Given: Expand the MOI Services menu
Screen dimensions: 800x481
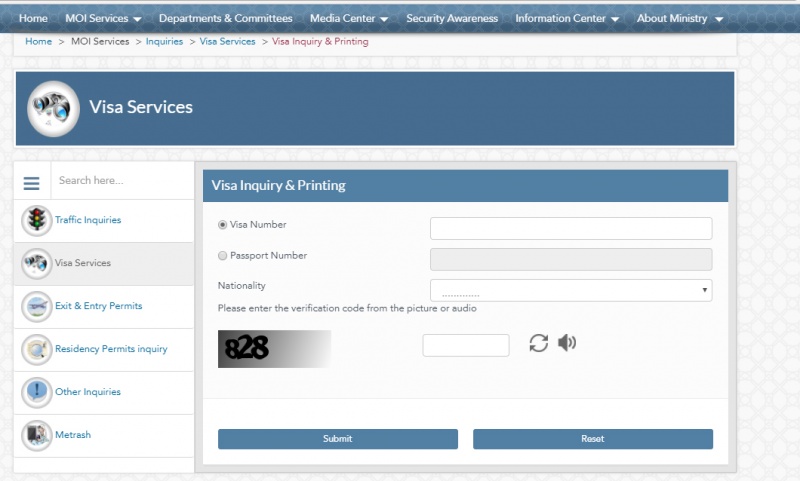Looking at the screenshot, I should [x=103, y=18].
